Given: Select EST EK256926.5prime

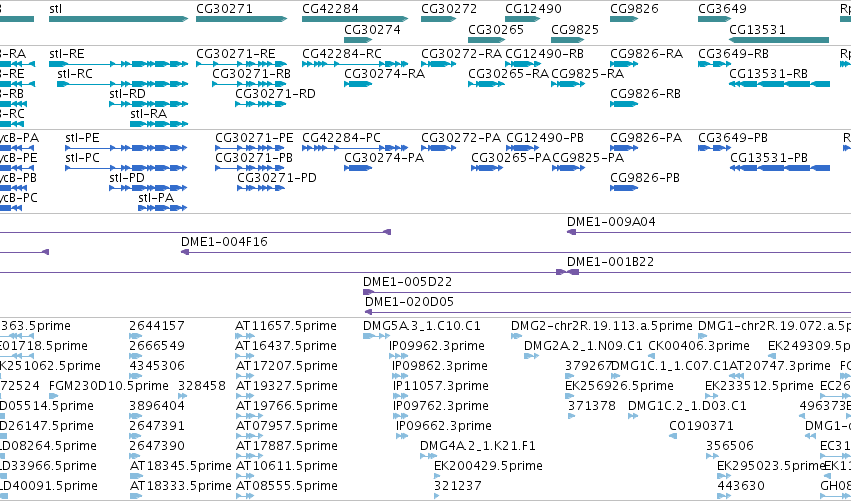Looking at the screenshot, I should (x=569, y=397).
